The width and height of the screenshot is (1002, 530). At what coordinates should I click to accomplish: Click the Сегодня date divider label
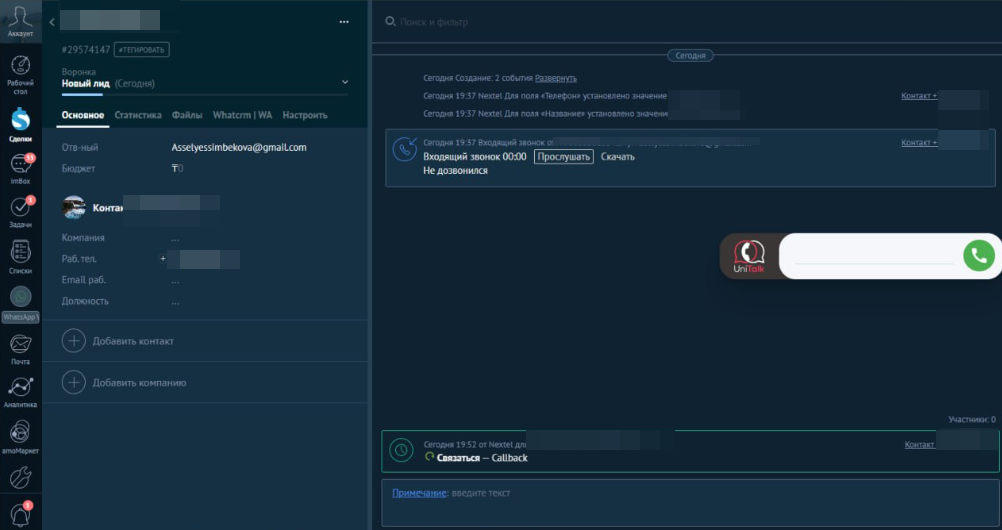coord(691,56)
